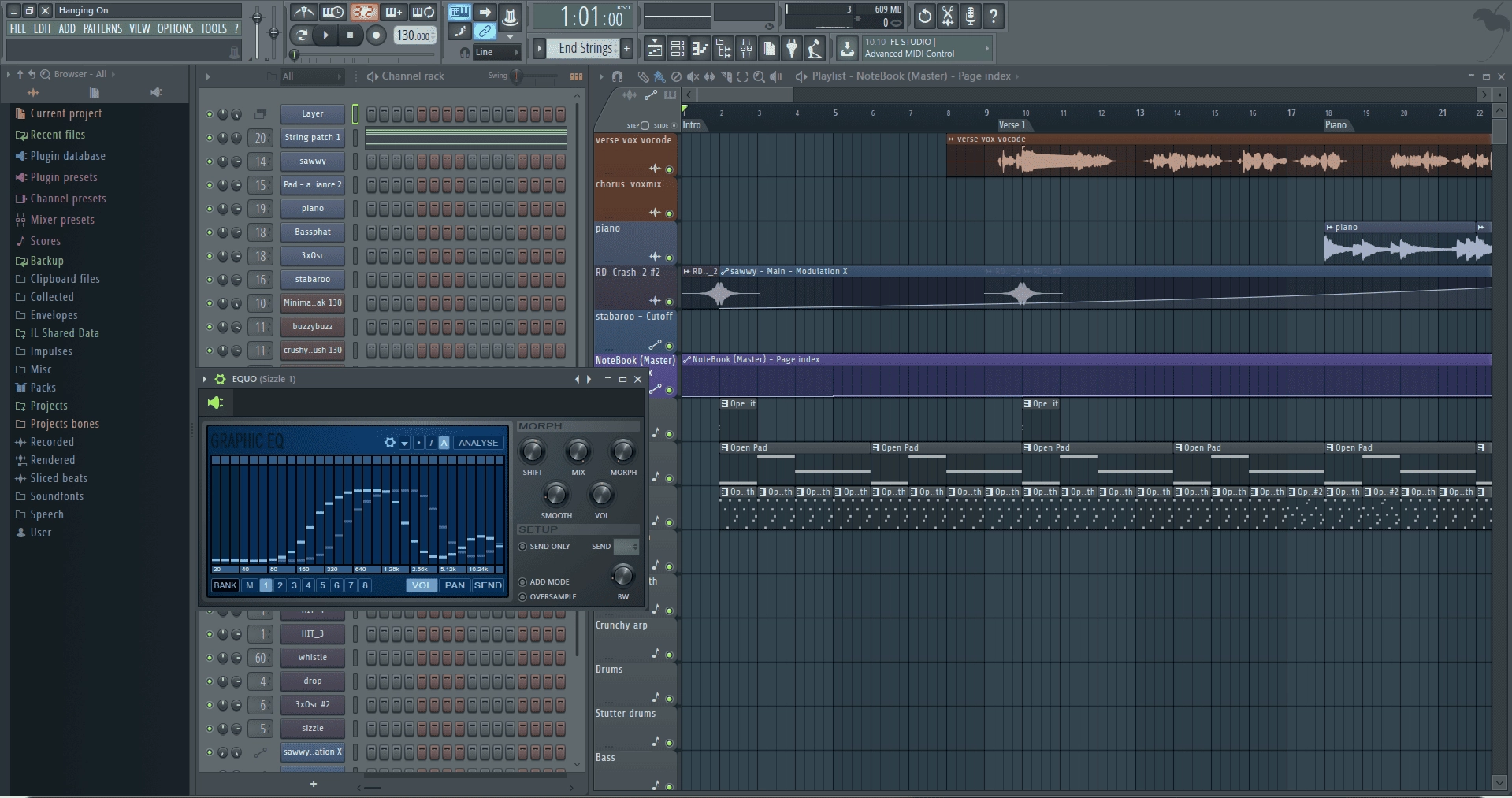
Task: Click the microphone one-click recording icon
Action: (971, 16)
